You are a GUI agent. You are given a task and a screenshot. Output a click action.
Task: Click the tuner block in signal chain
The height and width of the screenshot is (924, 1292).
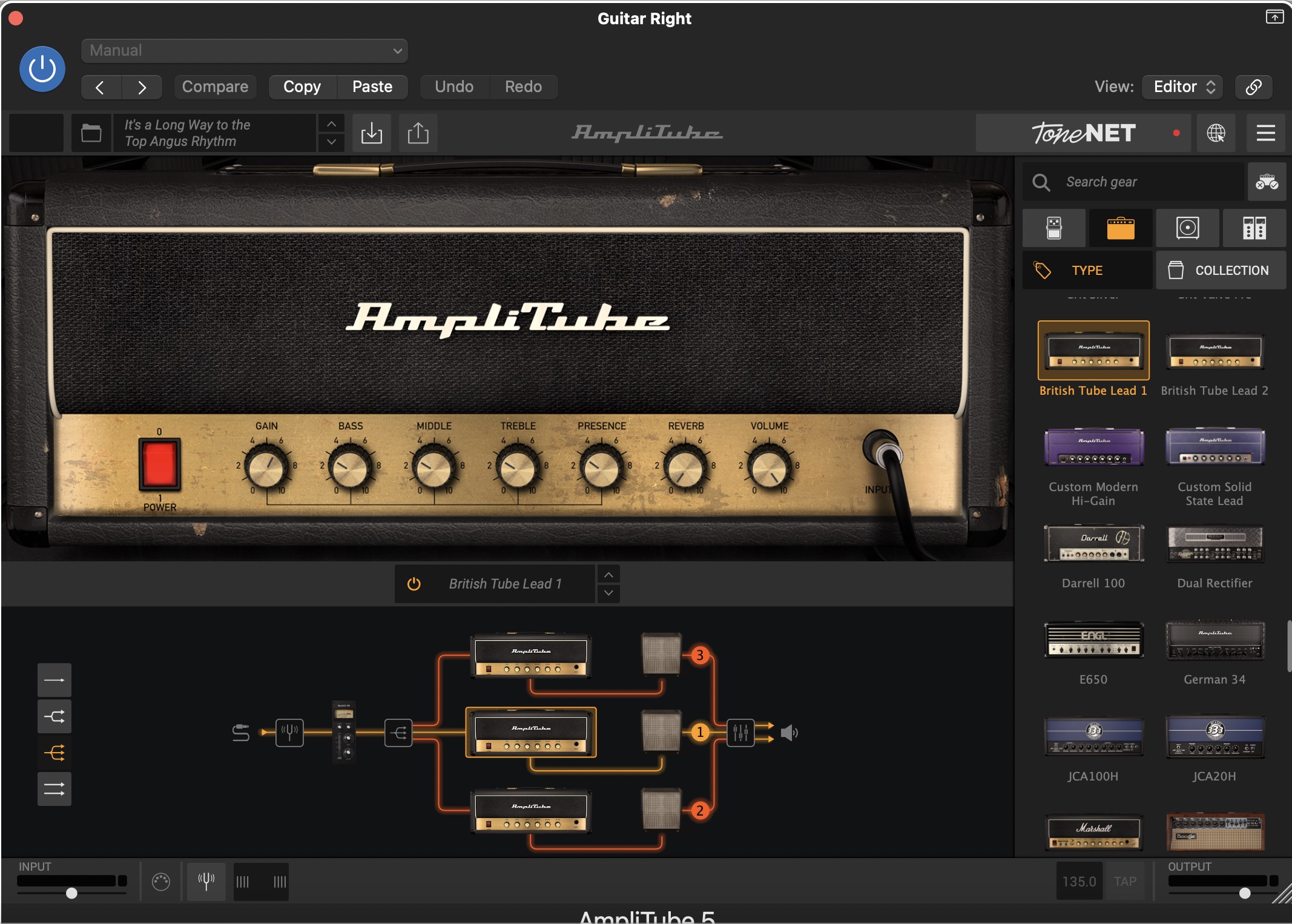pos(289,733)
